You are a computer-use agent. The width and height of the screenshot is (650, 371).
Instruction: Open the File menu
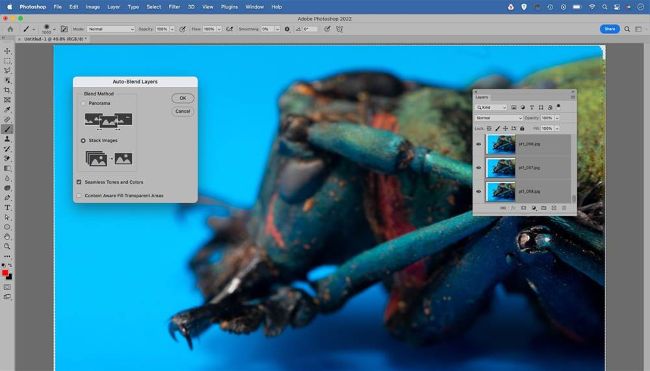click(x=58, y=7)
